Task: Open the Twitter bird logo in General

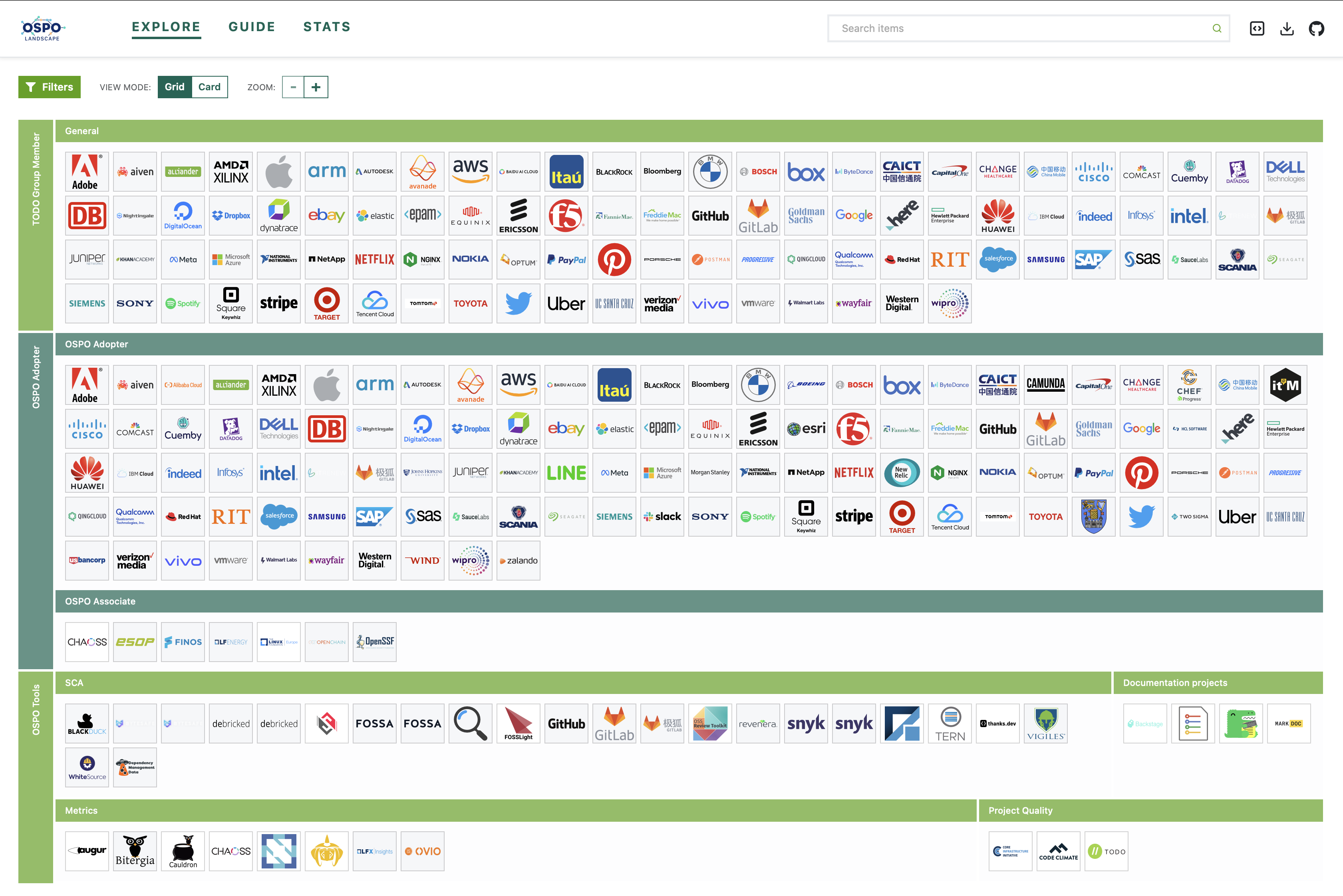Action: coord(518,303)
